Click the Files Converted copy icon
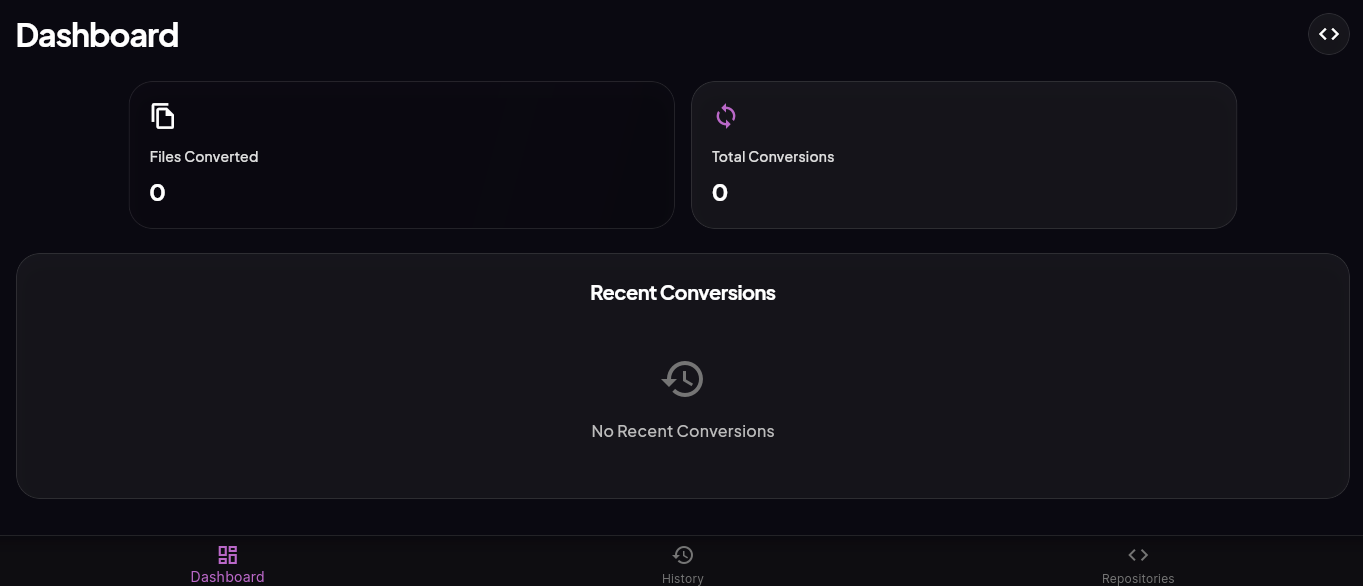Viewport: 1363px width, 586px height. (162, 116)
